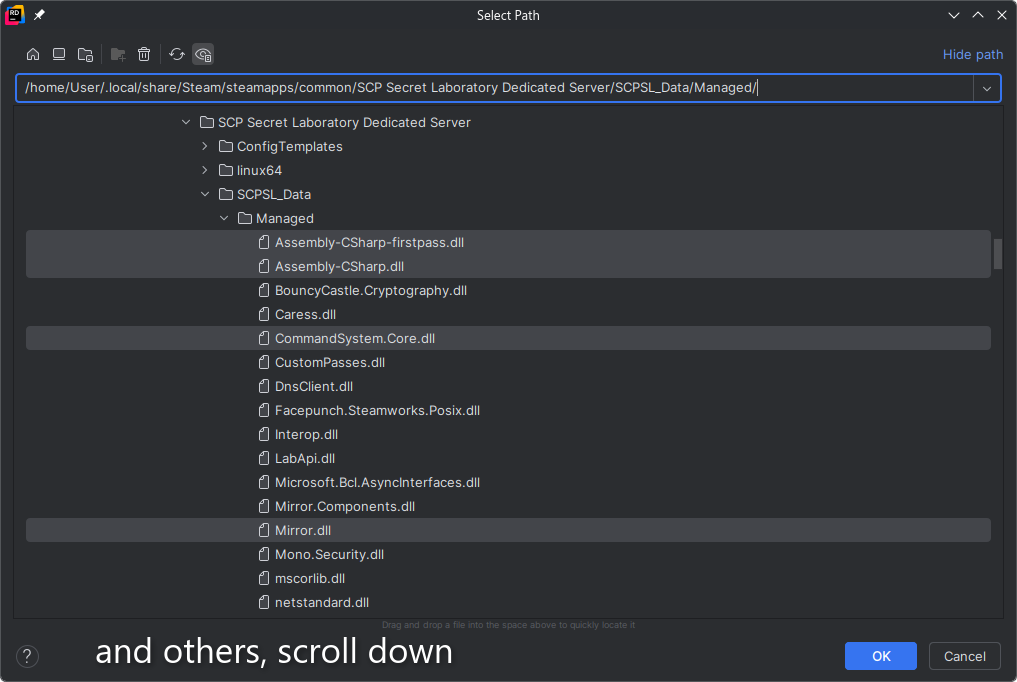The width and height of the screenshot is (1017, 682).
Task: Click the pin window icon in title bar
Action: tap(40, 15)
